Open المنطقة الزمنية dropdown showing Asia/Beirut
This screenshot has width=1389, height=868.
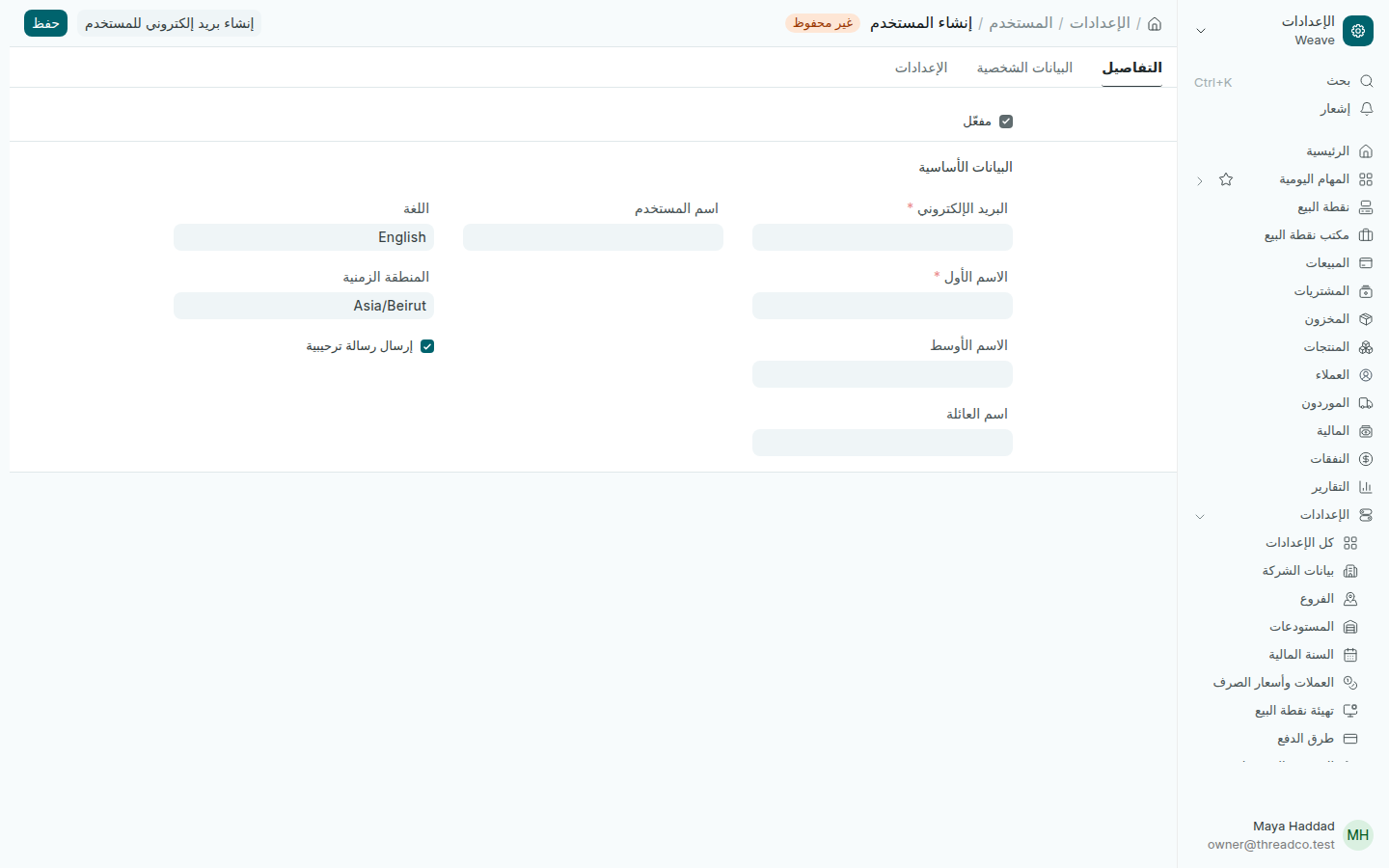[304, 306]
